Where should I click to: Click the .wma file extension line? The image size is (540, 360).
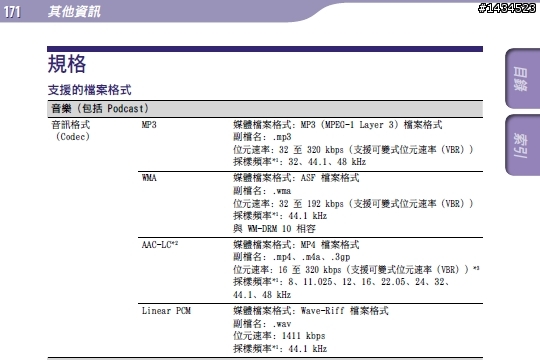[x=262, y=191]
